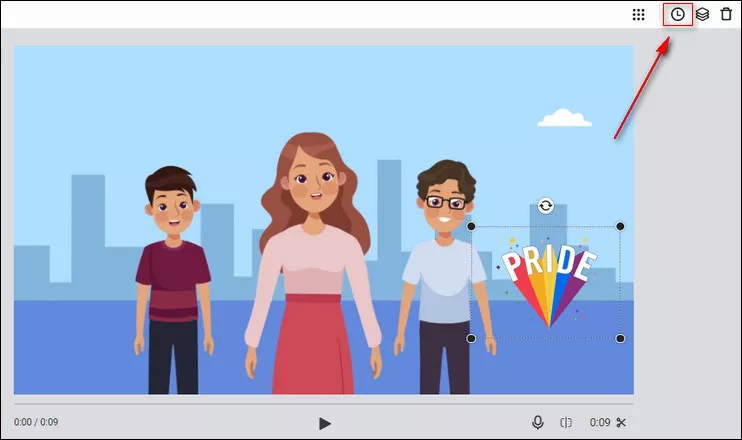Open the layers stack icon

pyautogui.click(x=702, y=14)
